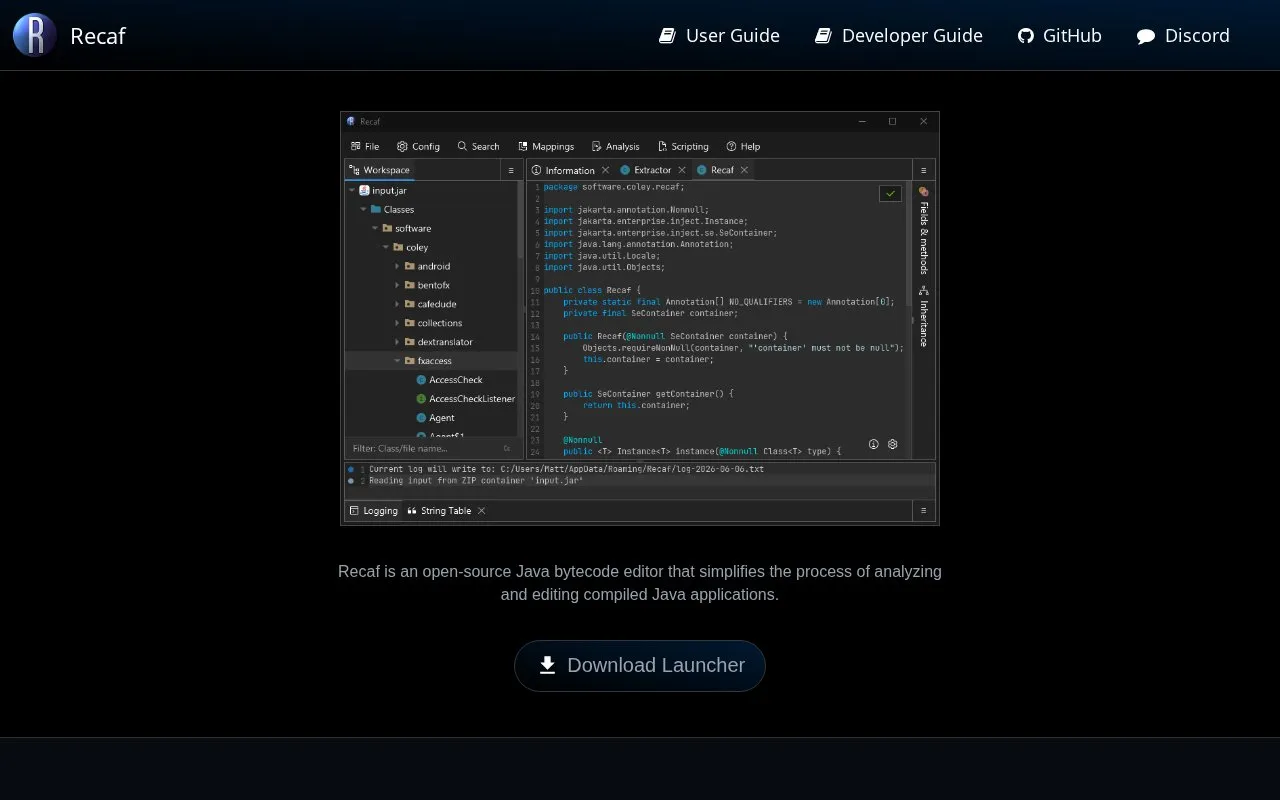Screen dimensions: 1280x800
Task: Close the Extractor tab
Action: [682, 170]
